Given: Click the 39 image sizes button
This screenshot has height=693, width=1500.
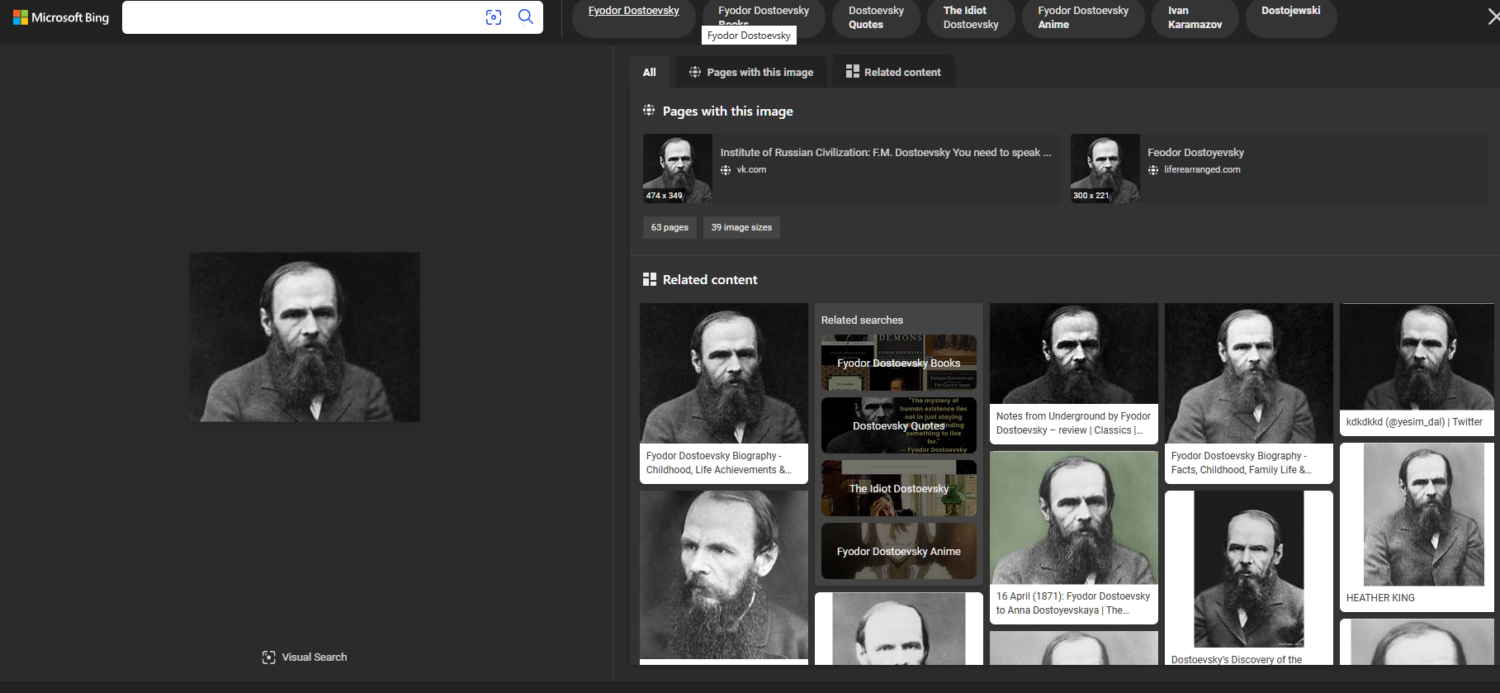Looking at the screenshot, I should [741, 227].
